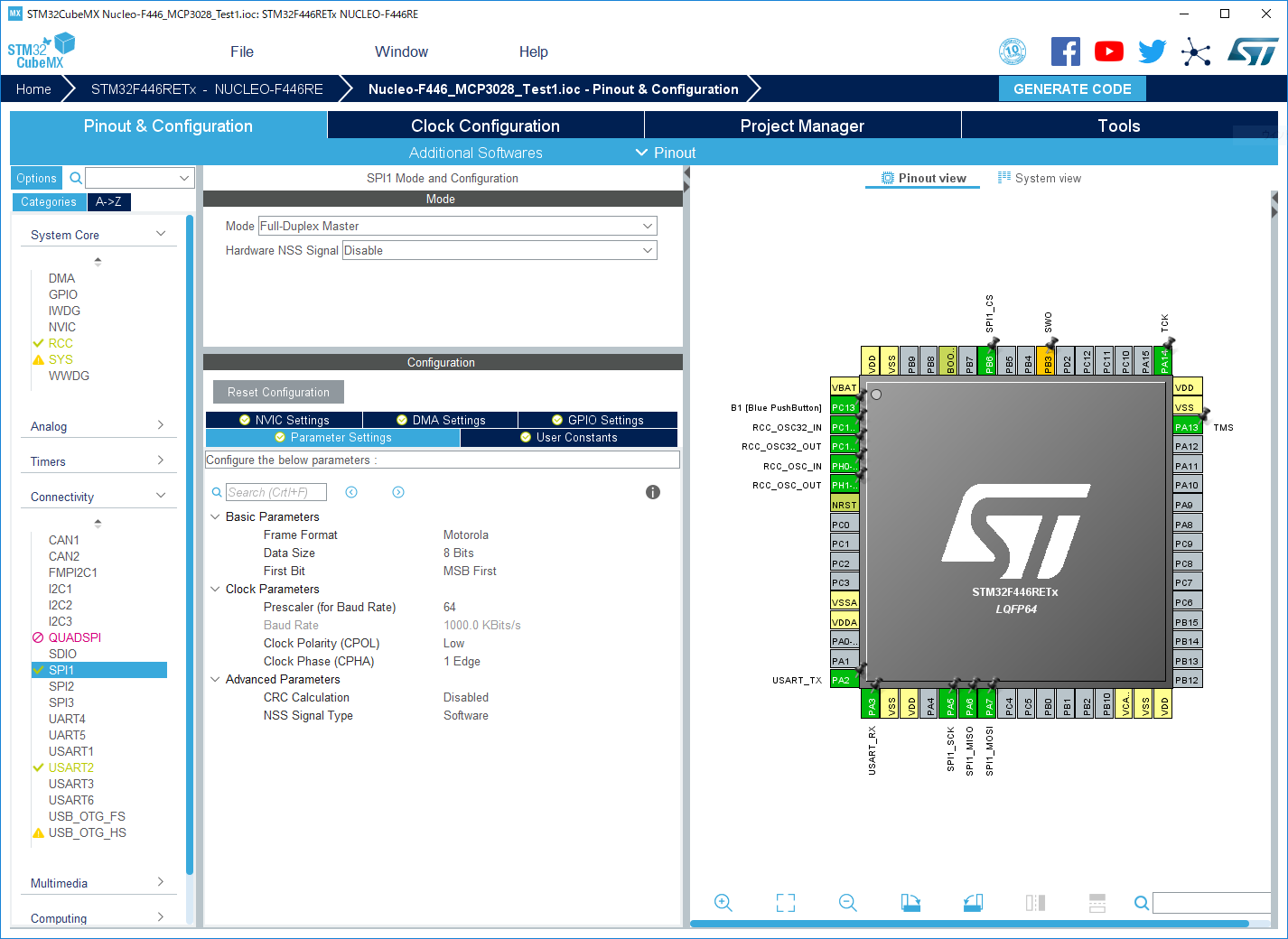Screen dimensions: 1288x939
Task: Click the parameter search magnifier icon
Action: click(x=217, y=492)
